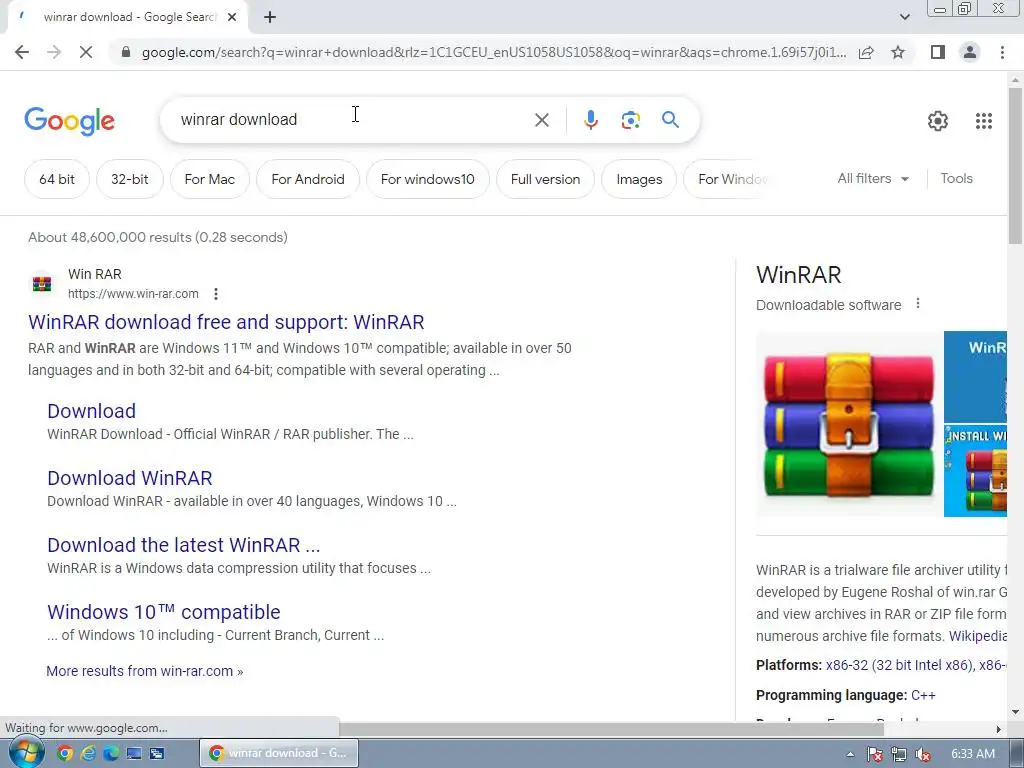Click the Action Center flag tray icon
This screenshot has height=768, width=1024.
pos(874,754)
